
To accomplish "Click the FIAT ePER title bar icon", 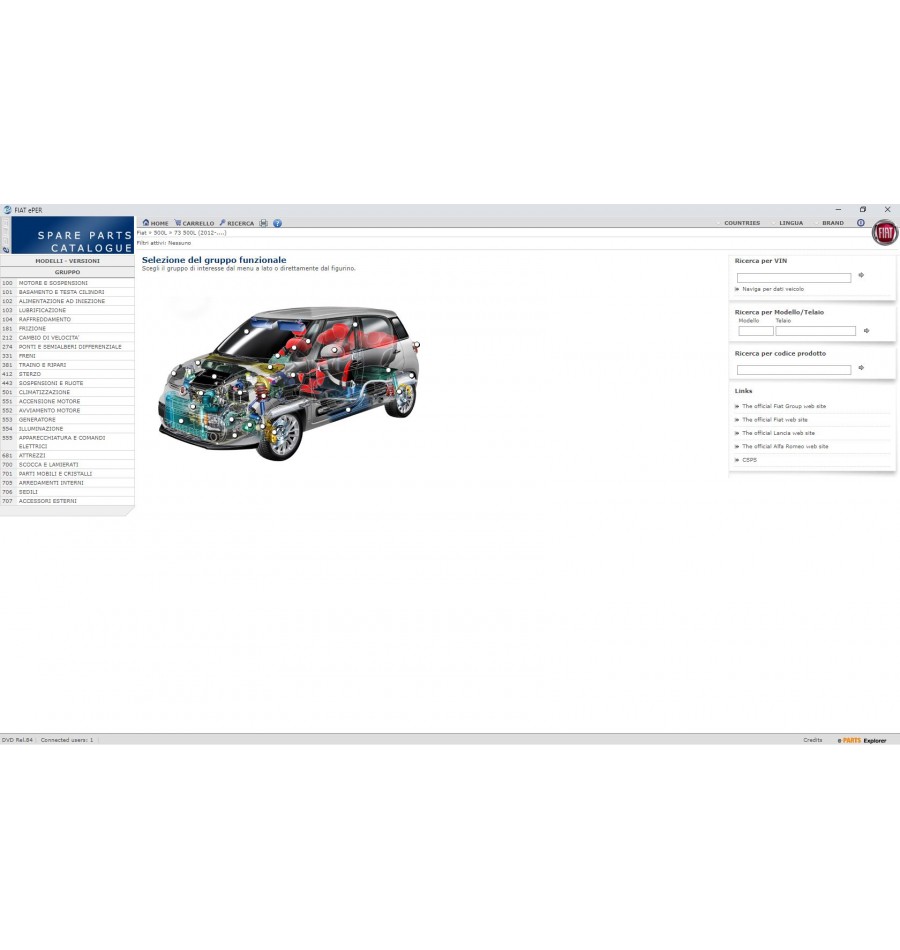I will pos(7,210).
